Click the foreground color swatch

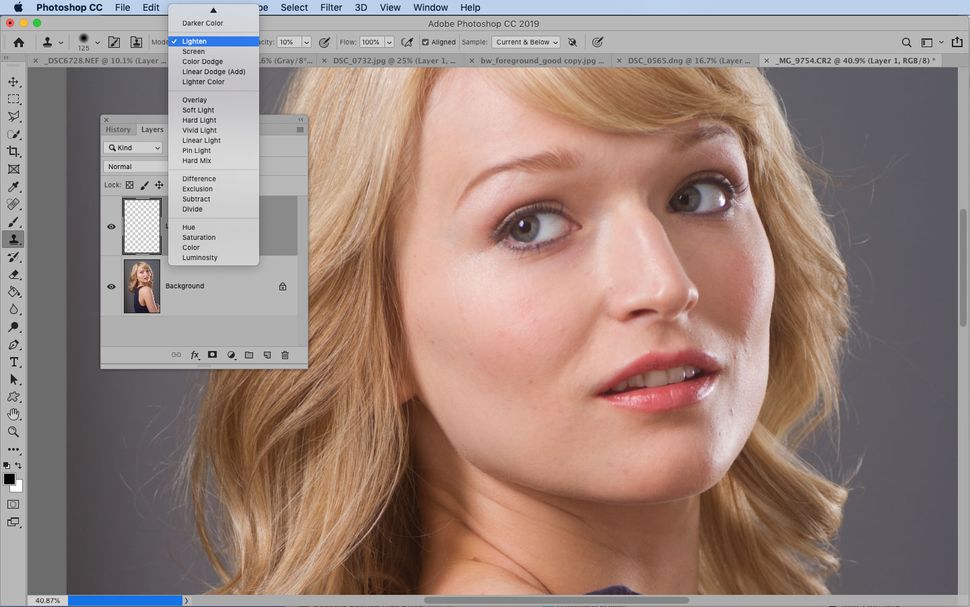pos(8,479)
